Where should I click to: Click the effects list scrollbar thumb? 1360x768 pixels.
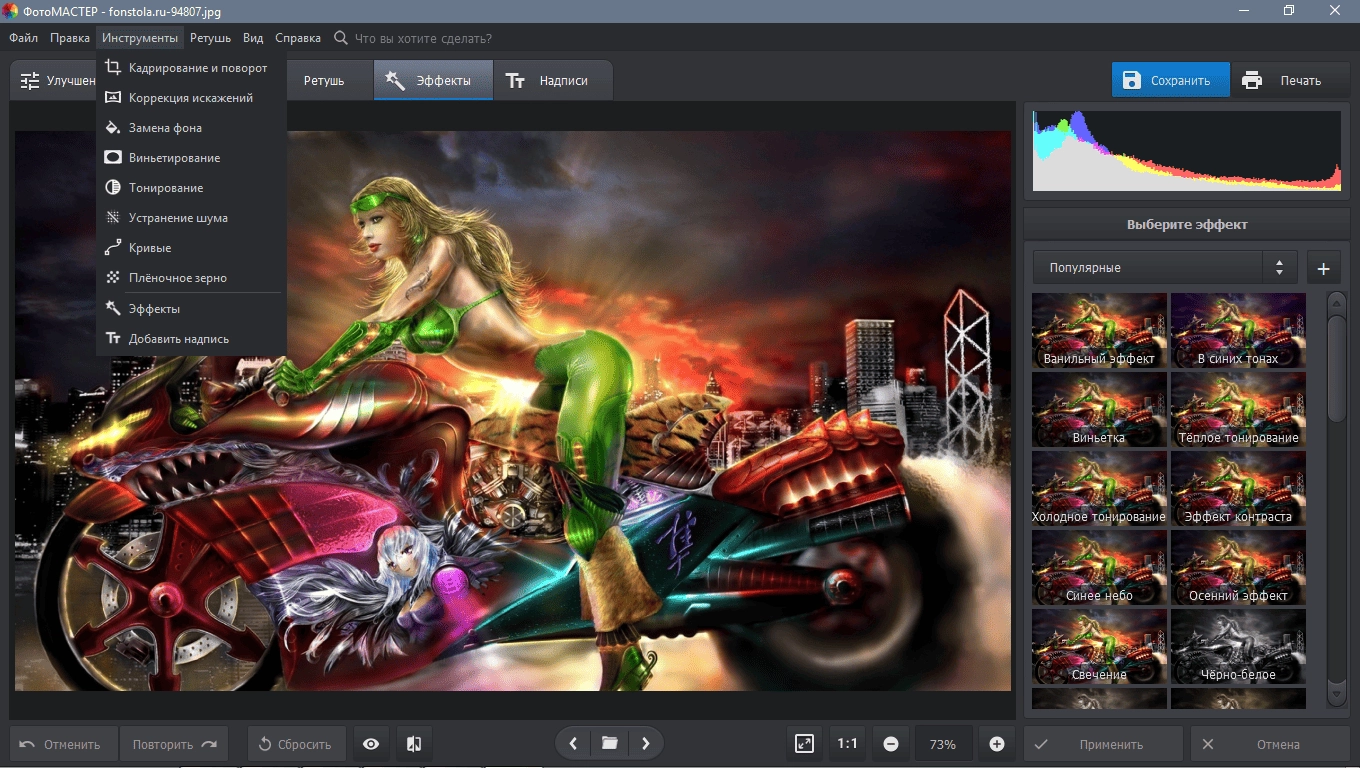1337,368
